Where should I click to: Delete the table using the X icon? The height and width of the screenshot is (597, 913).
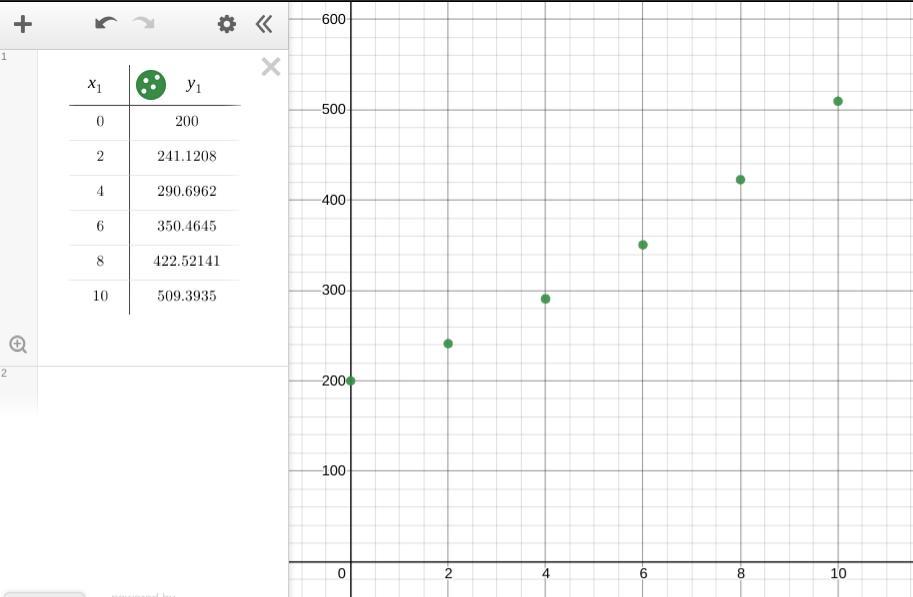point(270,67)
